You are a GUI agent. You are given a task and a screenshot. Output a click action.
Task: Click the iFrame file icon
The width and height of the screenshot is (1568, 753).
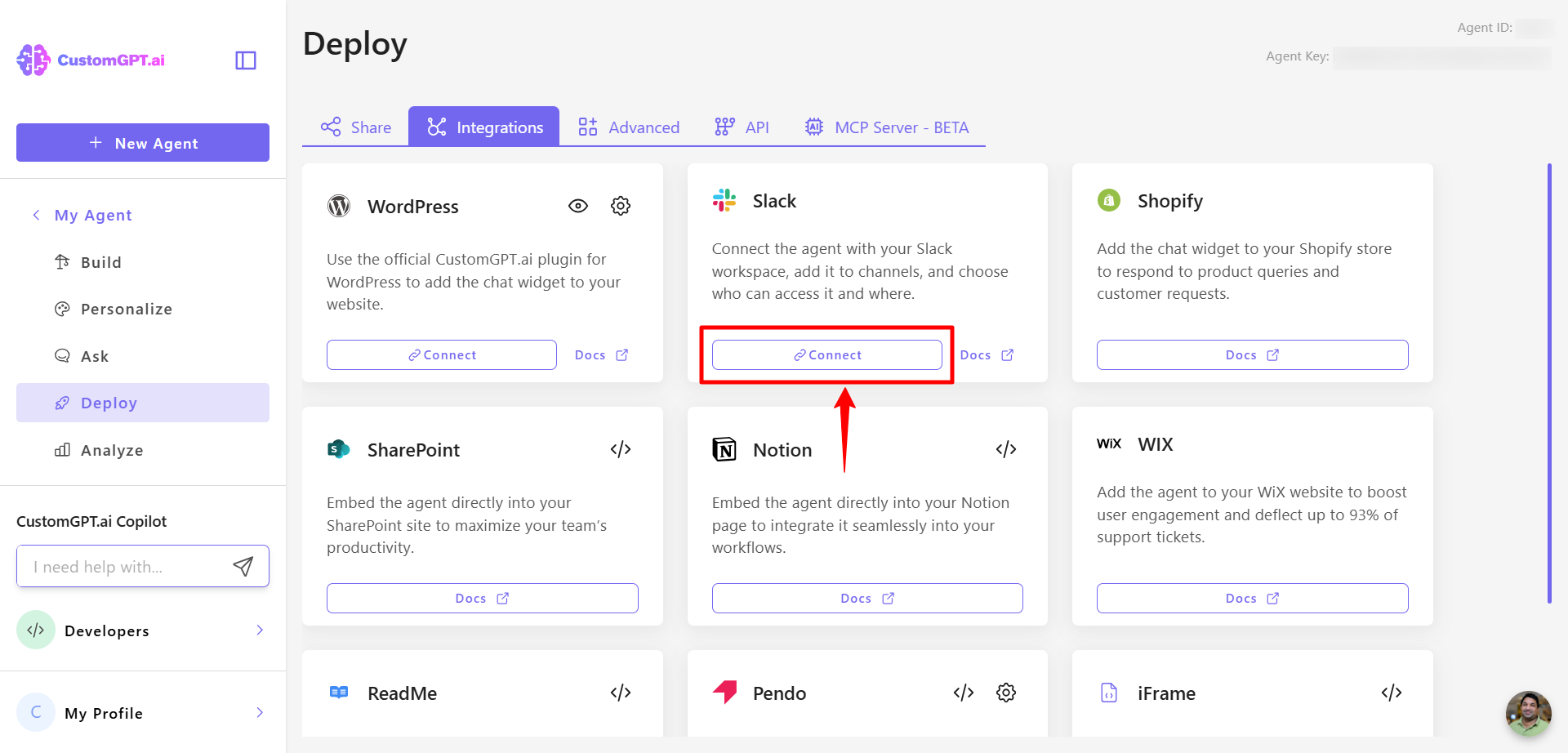coord(1109,693)
